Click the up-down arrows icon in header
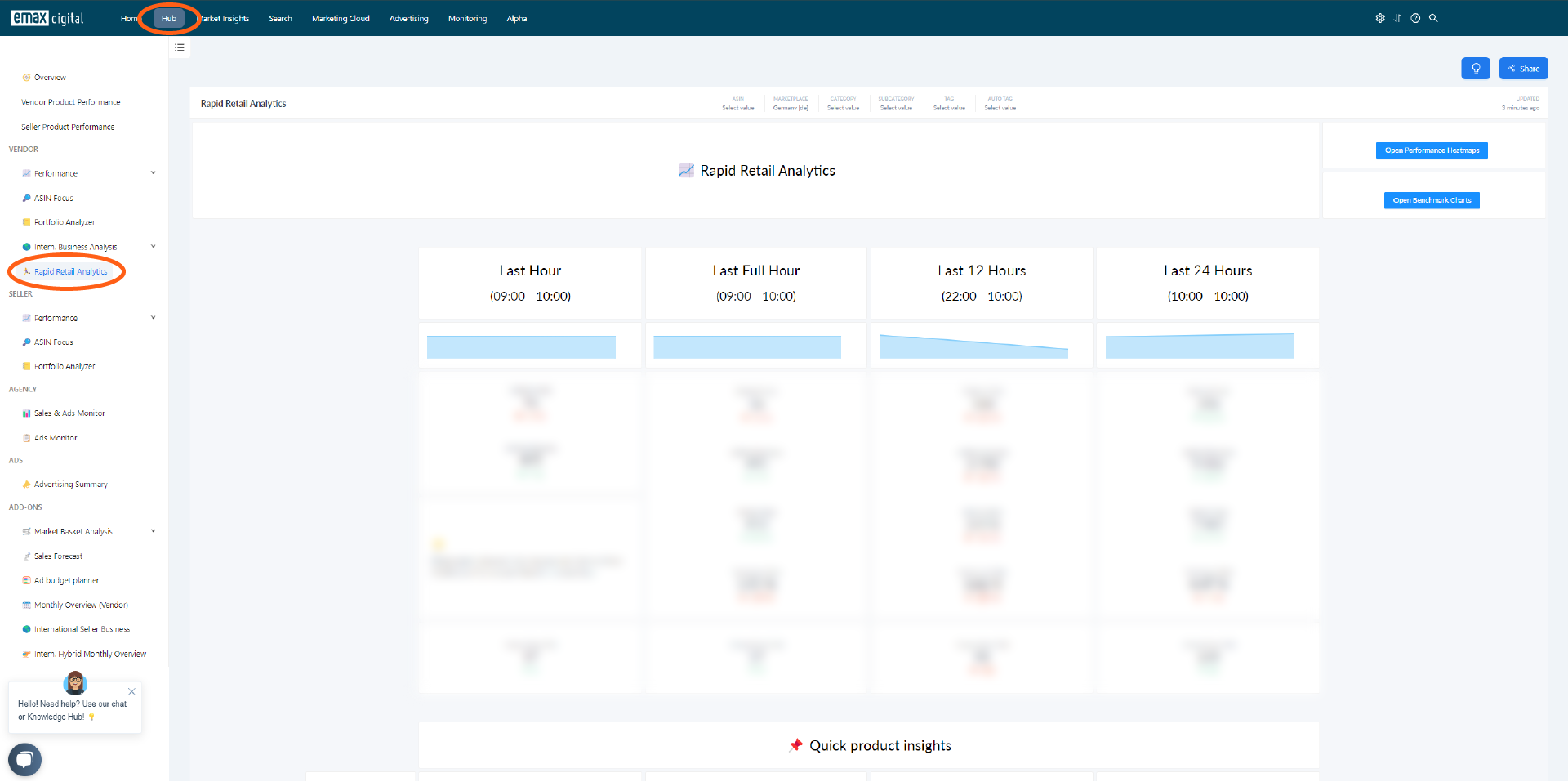1568x782 pixels. [1397, 18]
